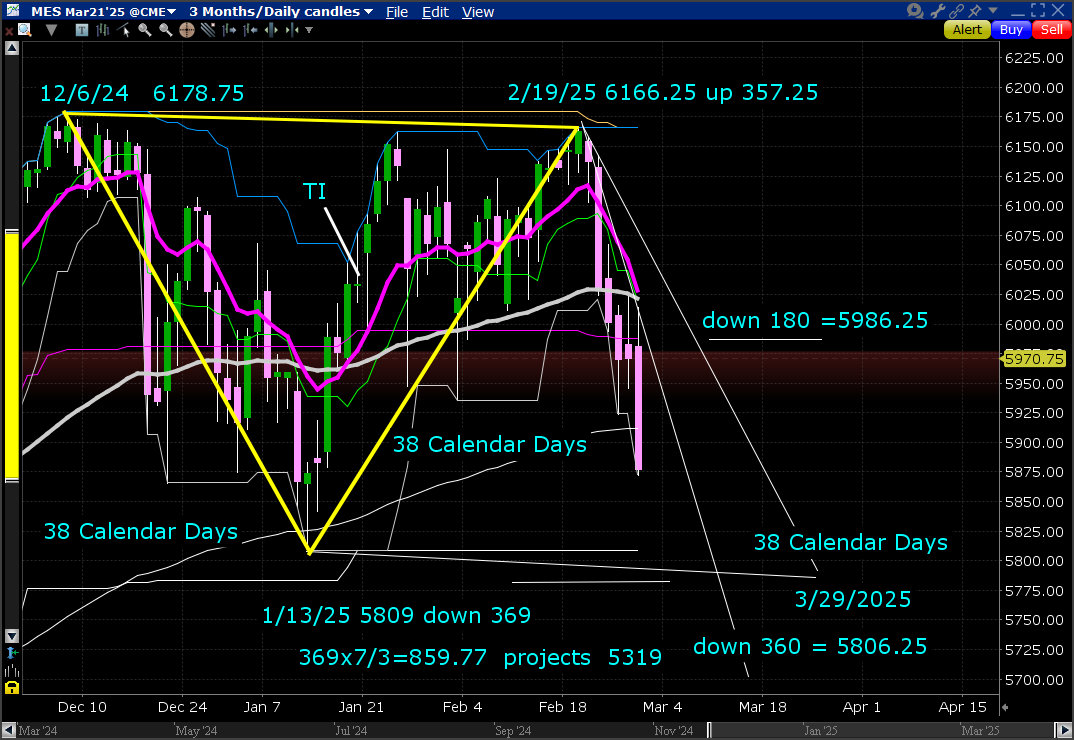Open the Edit menu
Viewport: 1074px width, 740px height.
435,12
